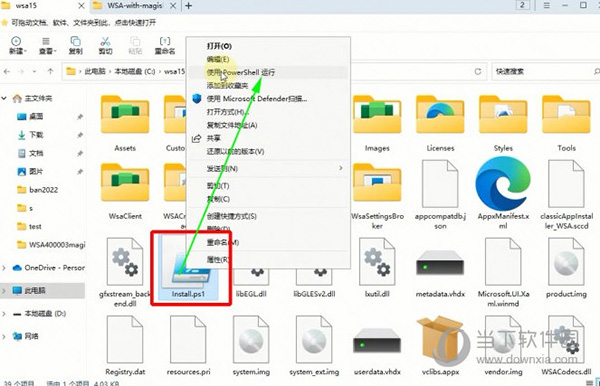Click 本地磁盘 (C:) in the address breadcrumb
This screenshot has width=600, height=386.
pos(135,72)
